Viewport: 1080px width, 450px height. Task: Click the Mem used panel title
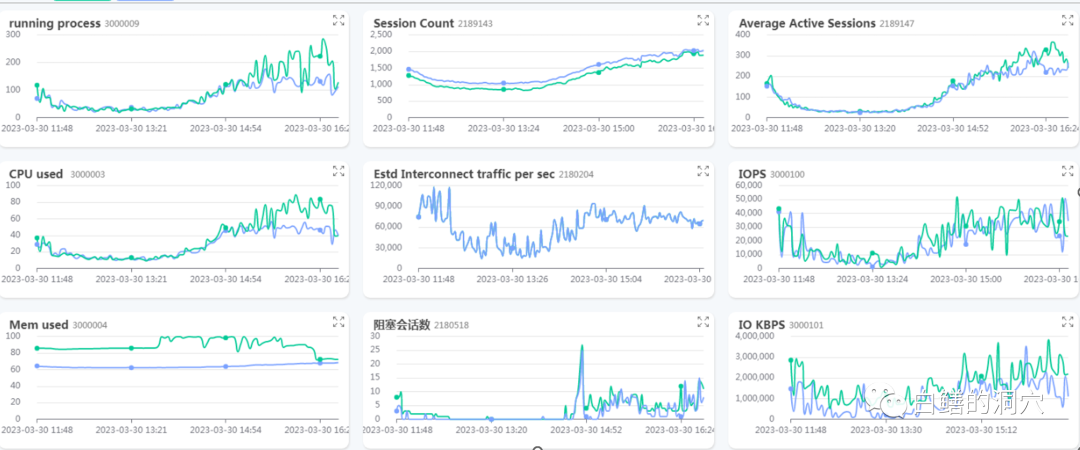click(x=38, y=325)
